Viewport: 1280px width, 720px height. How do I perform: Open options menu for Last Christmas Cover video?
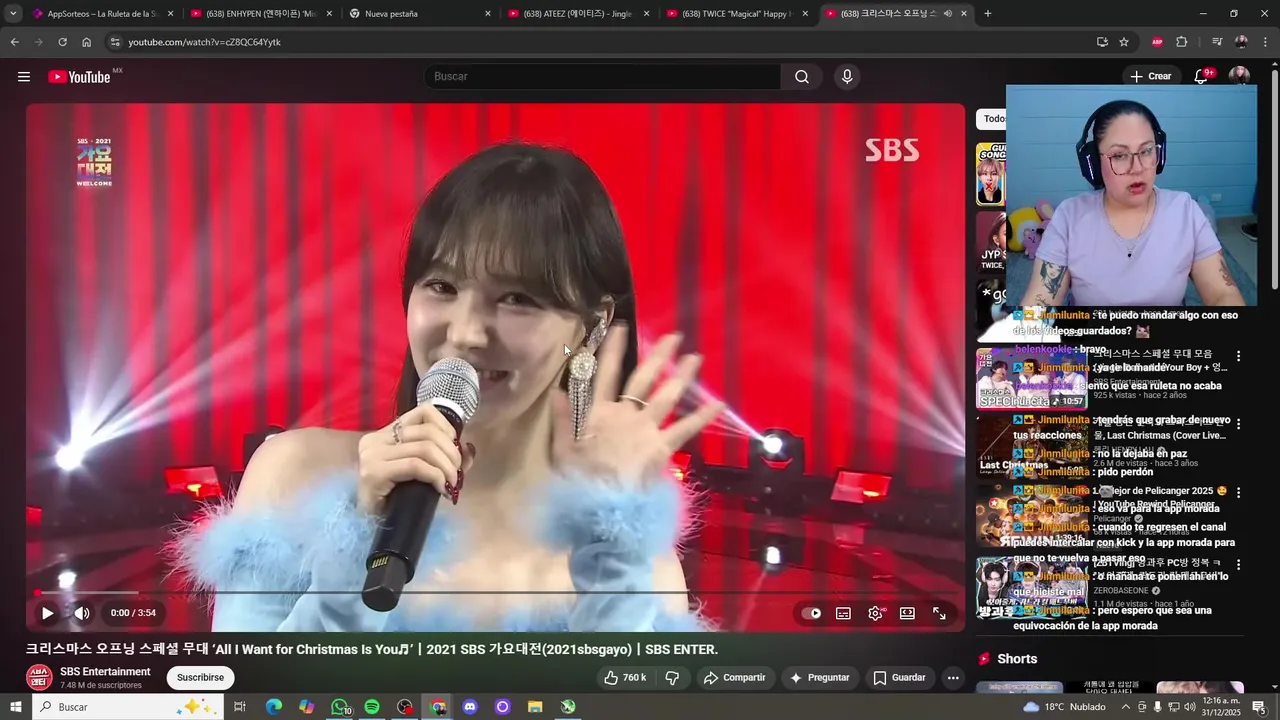(1238, 424)
